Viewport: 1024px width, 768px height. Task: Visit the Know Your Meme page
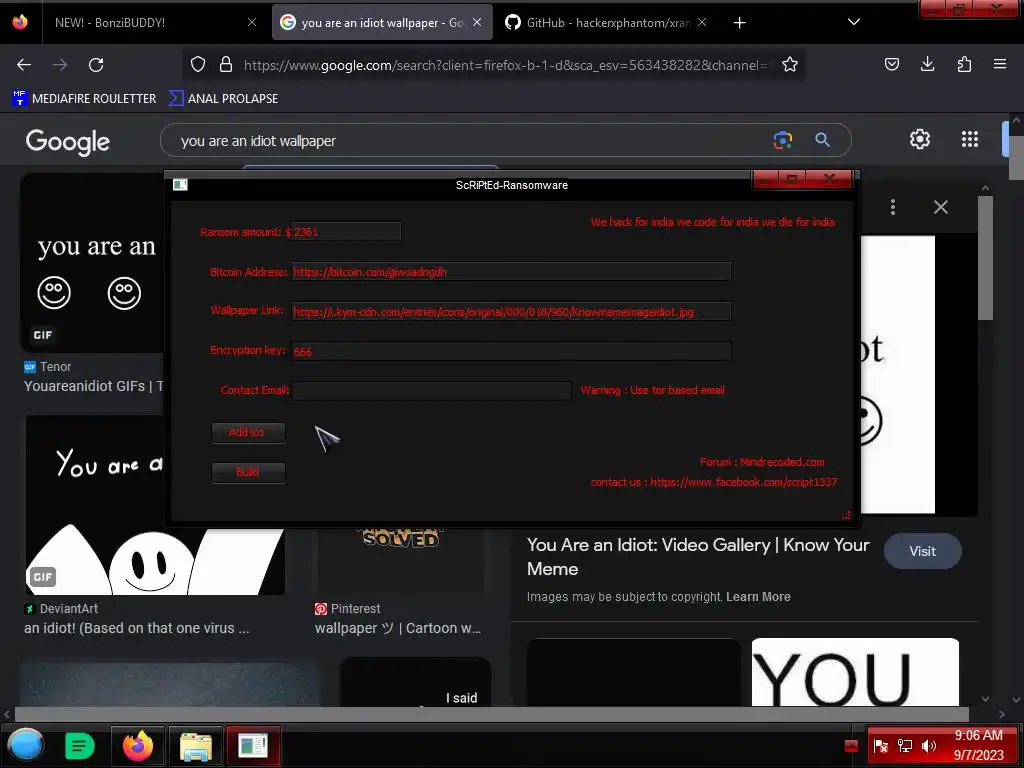click(922, 551)
